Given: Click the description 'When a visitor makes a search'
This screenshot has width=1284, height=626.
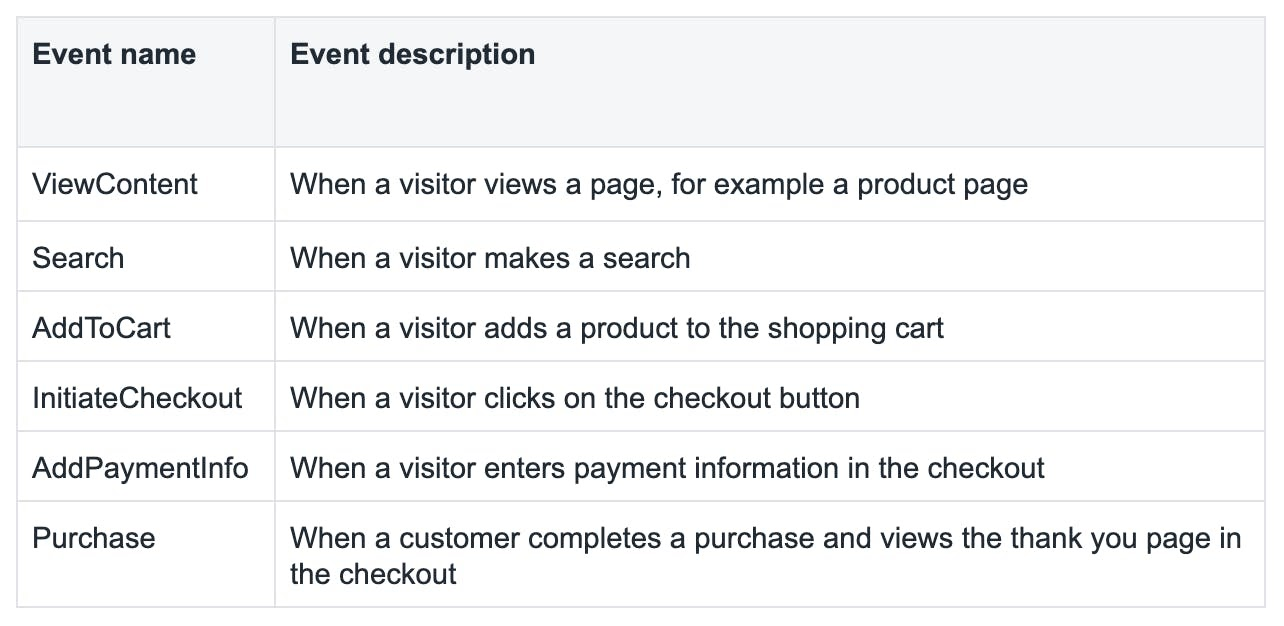Looking at the screenshot, I should pos(490,258).
